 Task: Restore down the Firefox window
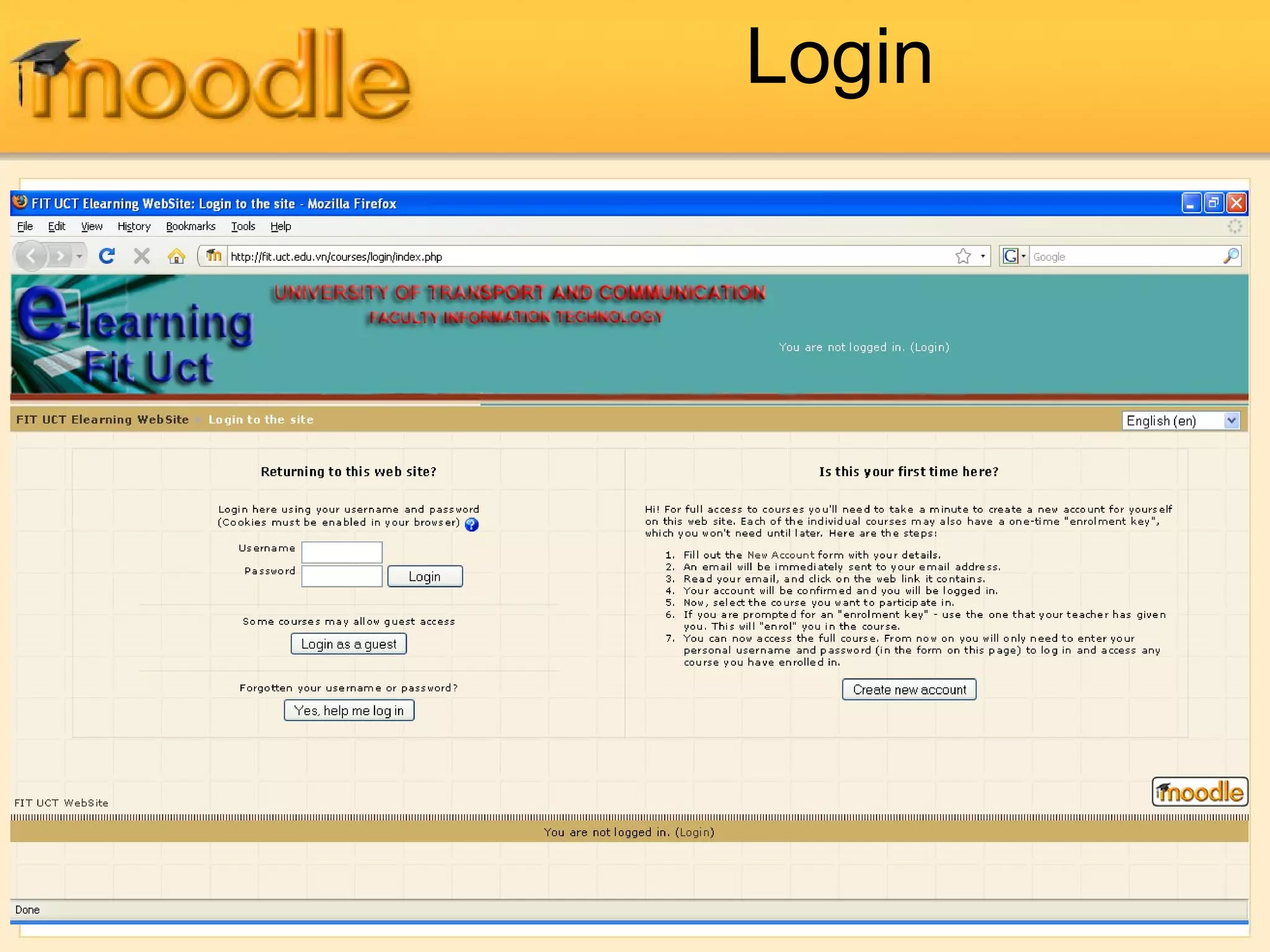pos(1214,203)
